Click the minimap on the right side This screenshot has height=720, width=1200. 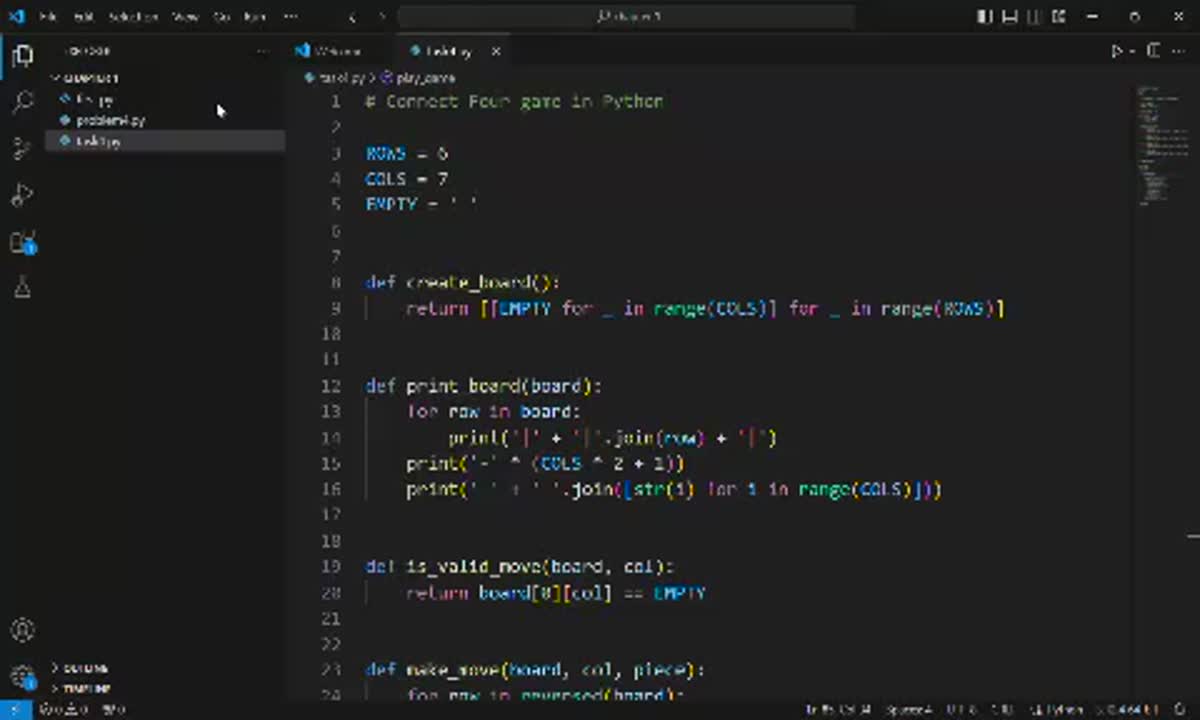coord(1160,150)
